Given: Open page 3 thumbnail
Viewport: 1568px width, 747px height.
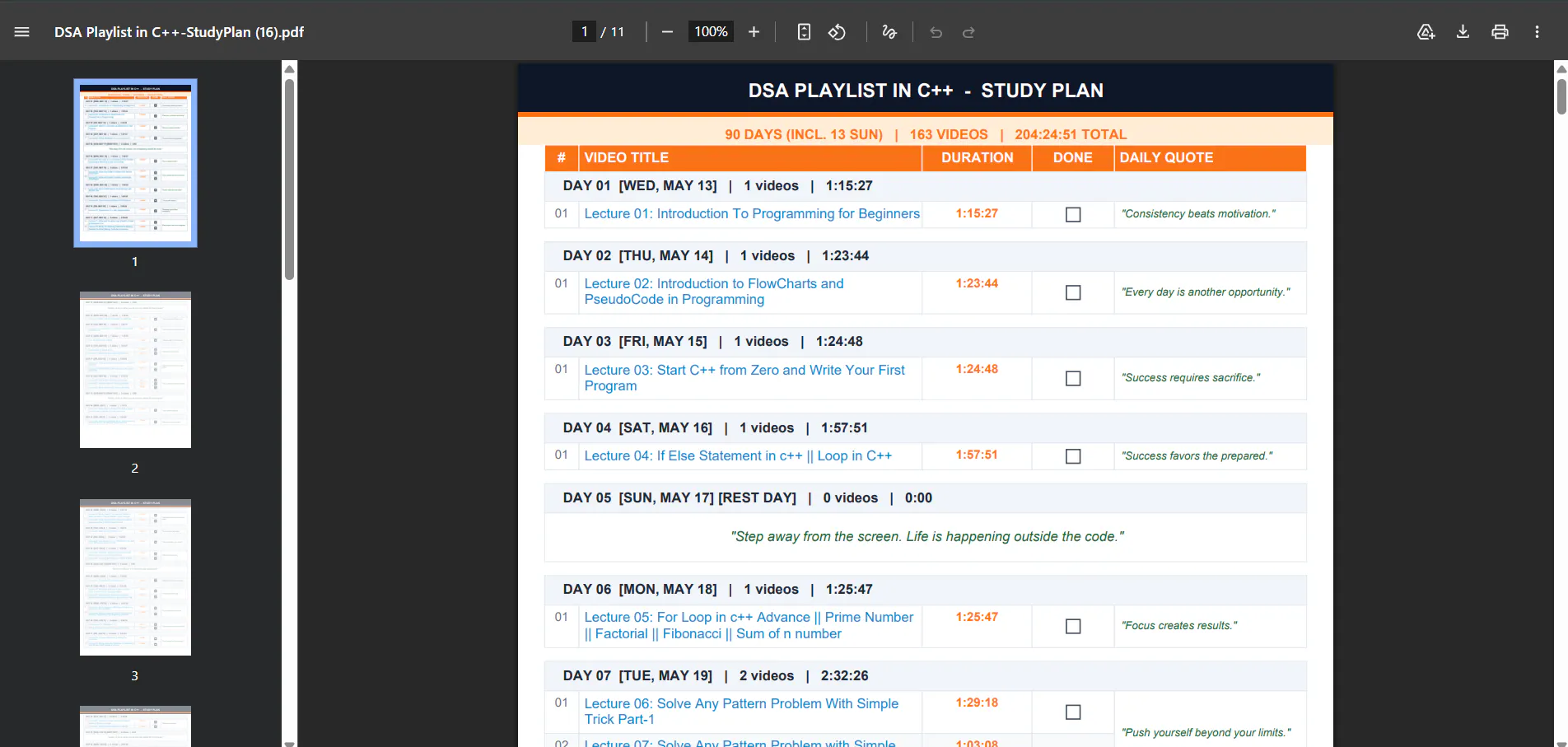Looking at the screenshot, I should pyautogui.click(x=135, y=577).
